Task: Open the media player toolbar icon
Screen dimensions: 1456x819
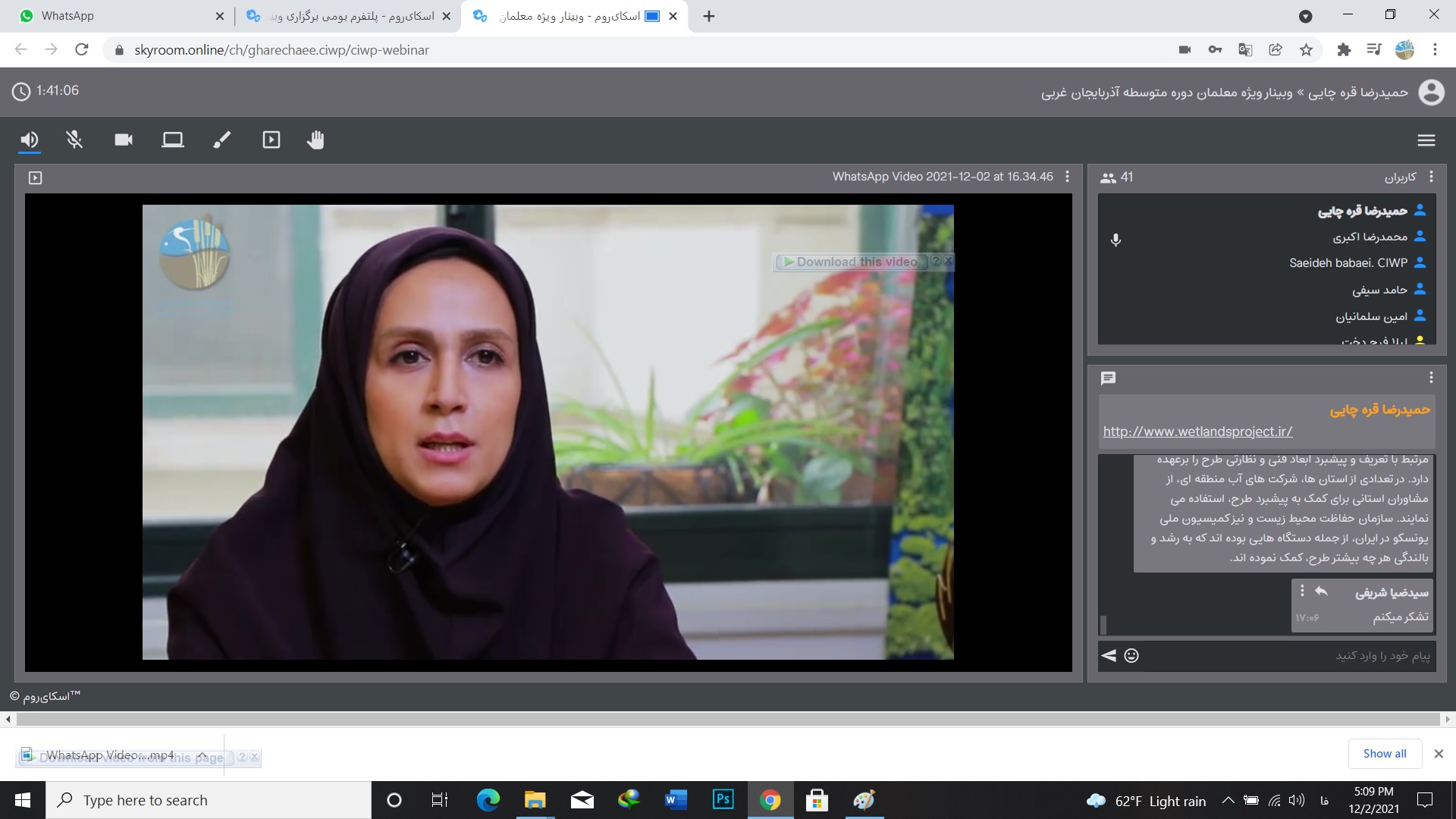Action: pos(271,140)
